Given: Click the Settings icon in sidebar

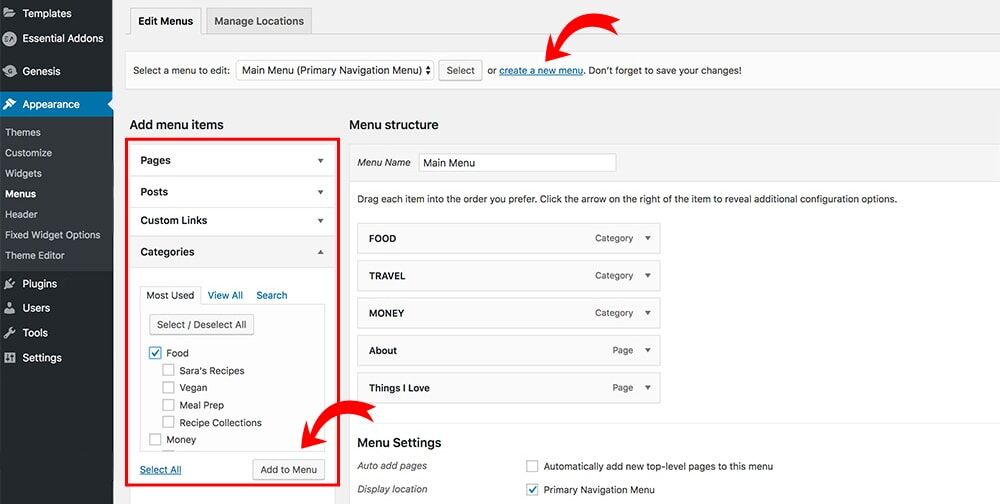Looking at the screenshot, I should pyautogui.click(x=10, y=358).
